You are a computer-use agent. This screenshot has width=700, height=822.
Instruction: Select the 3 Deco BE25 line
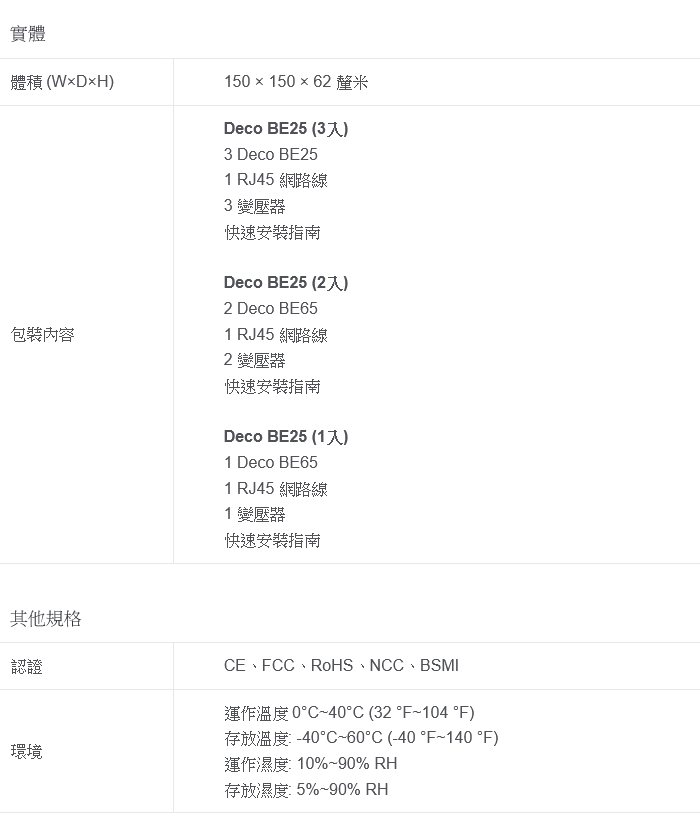(x=271, y=155)
